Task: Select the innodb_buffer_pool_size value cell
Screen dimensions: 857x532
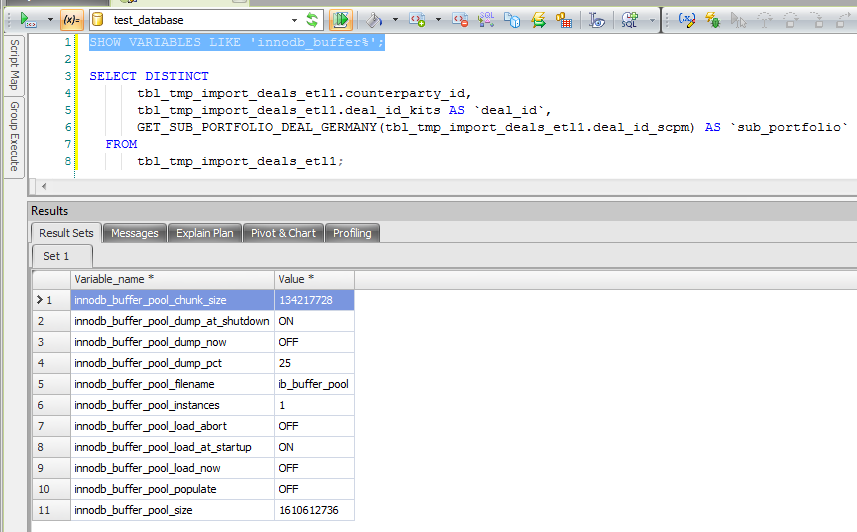Action: click(314, 510)
